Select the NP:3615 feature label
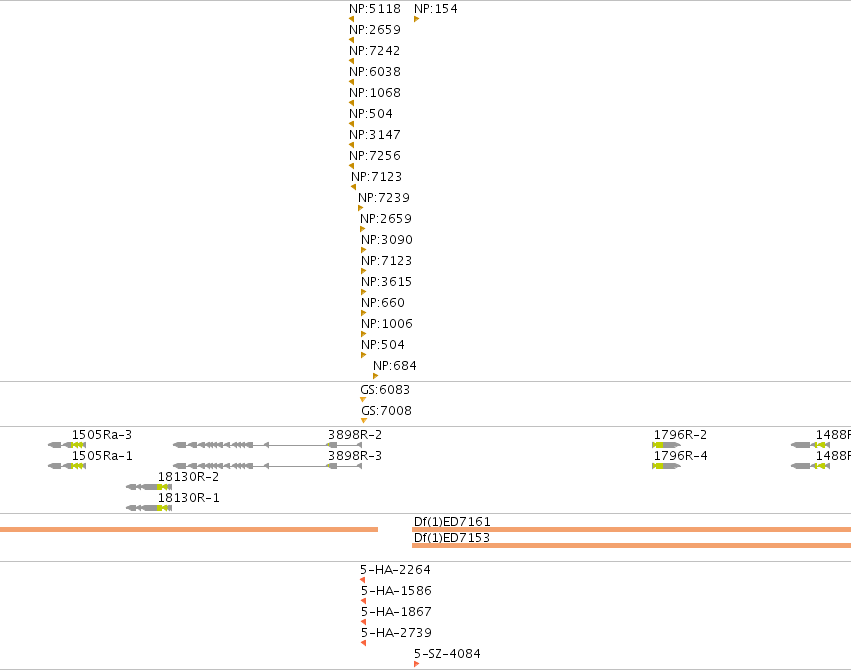 (x=386, y=282)
